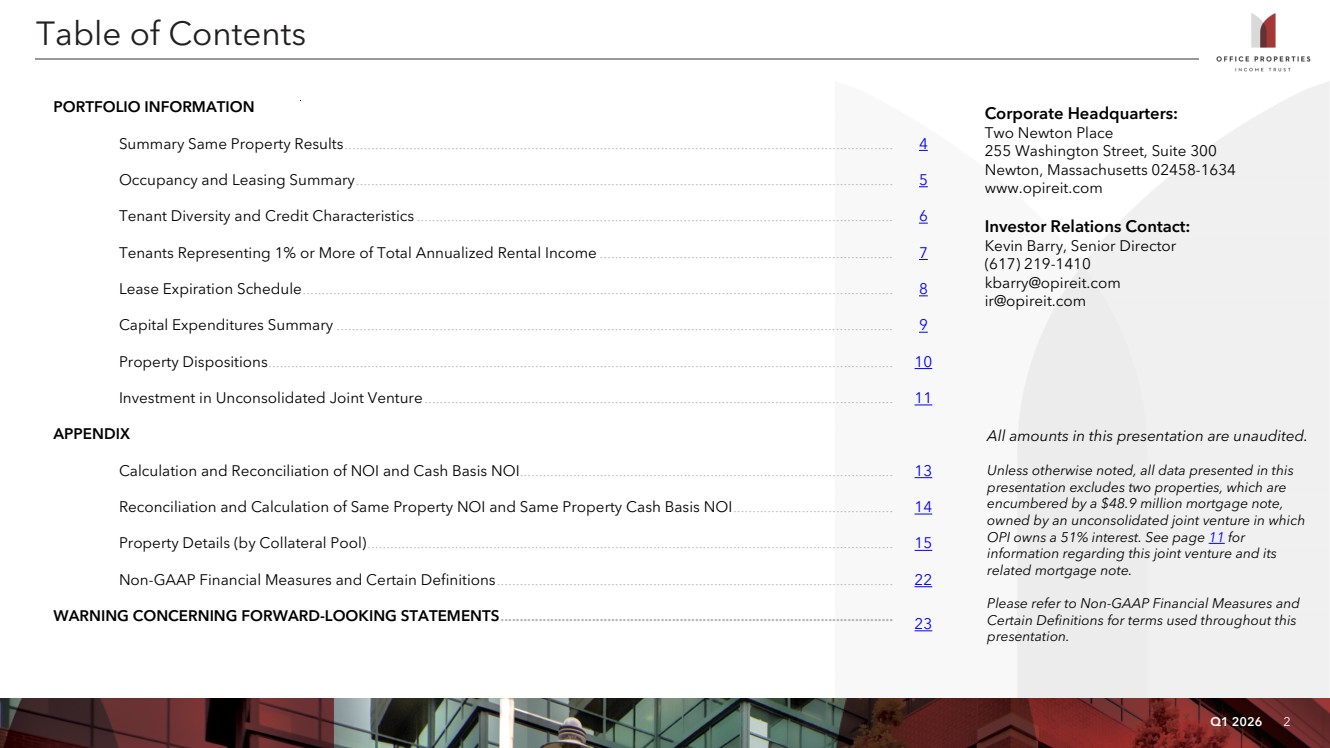Click the www.opireit.com website address
This screenshot has width=1330, height=748.
pos(1043,188)
